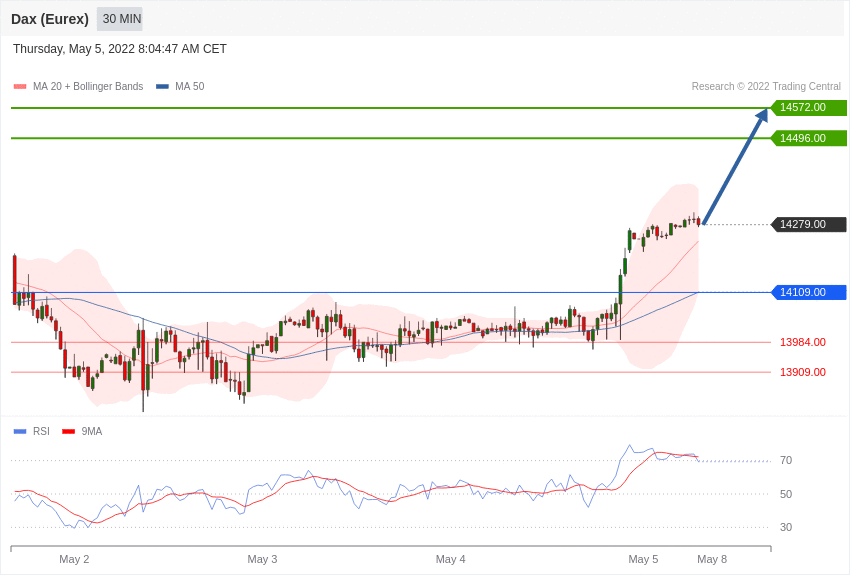Click Research © 2022 Trading Central credit

pos(766,86)
